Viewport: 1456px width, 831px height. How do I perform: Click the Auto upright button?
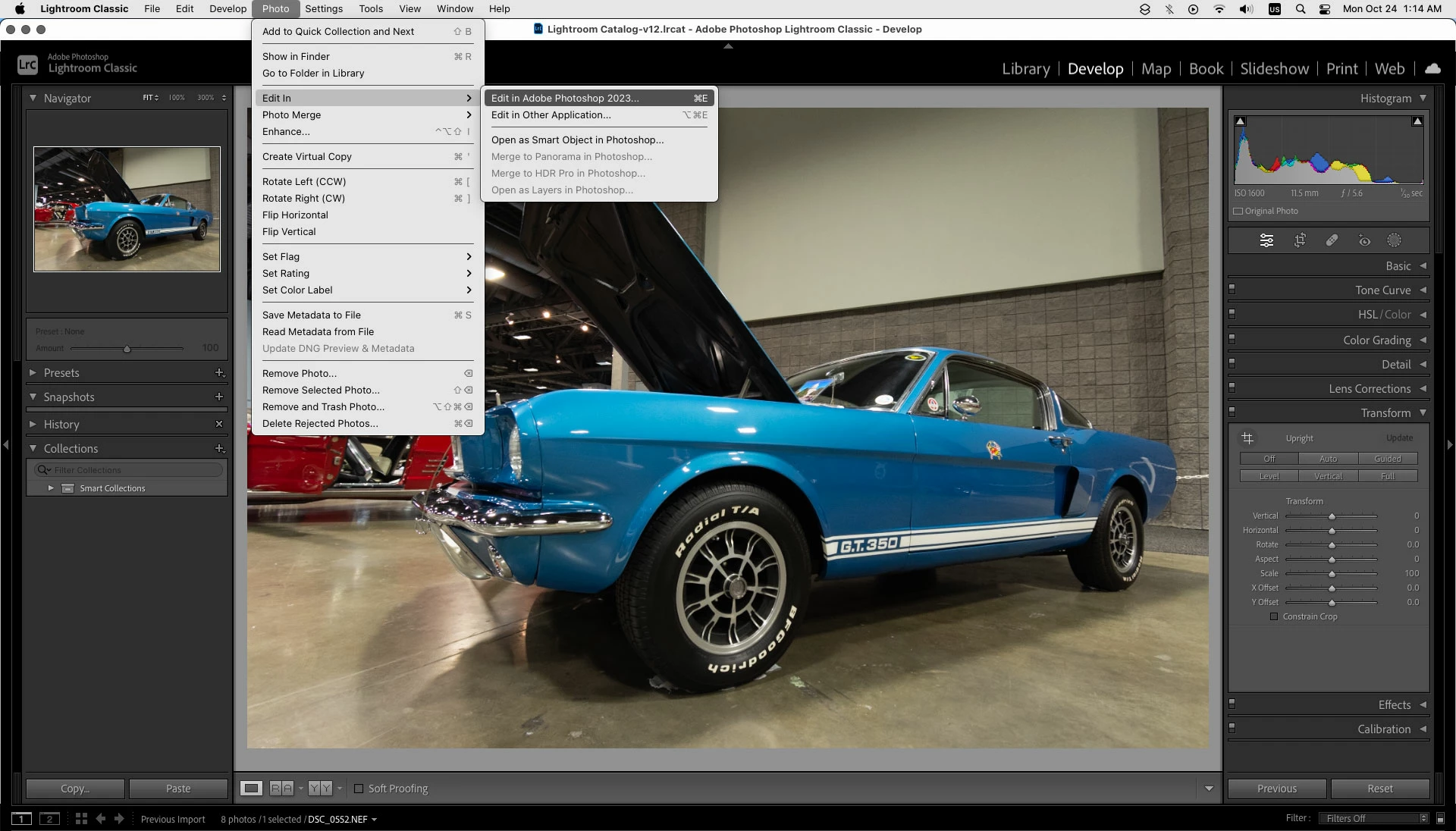click(x=1328, y=459)
